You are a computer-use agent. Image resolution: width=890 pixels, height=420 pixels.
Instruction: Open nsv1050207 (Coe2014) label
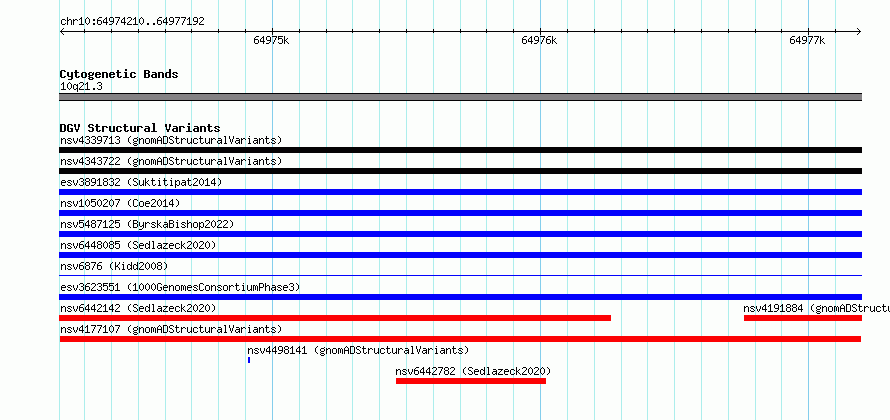click(x=120, y=203)
